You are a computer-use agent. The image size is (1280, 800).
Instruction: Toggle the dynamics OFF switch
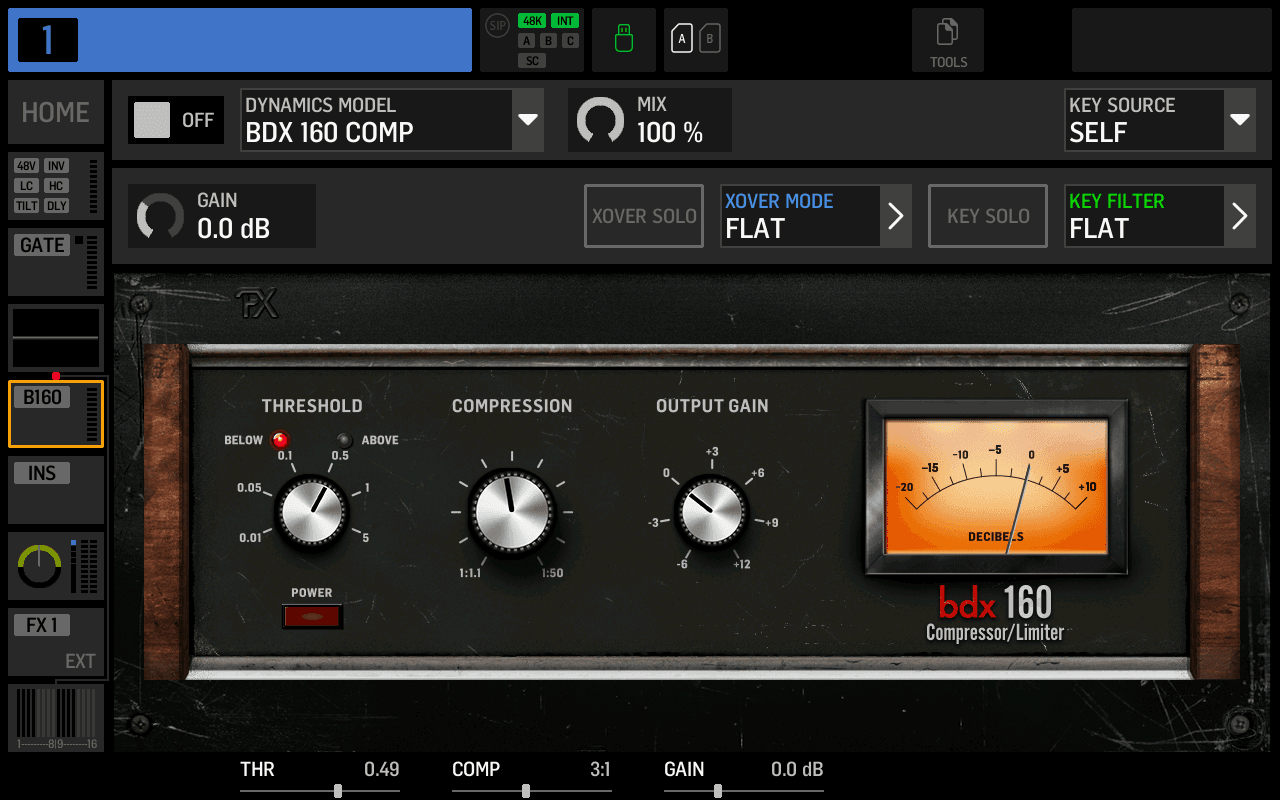click(x=176, y=120)
